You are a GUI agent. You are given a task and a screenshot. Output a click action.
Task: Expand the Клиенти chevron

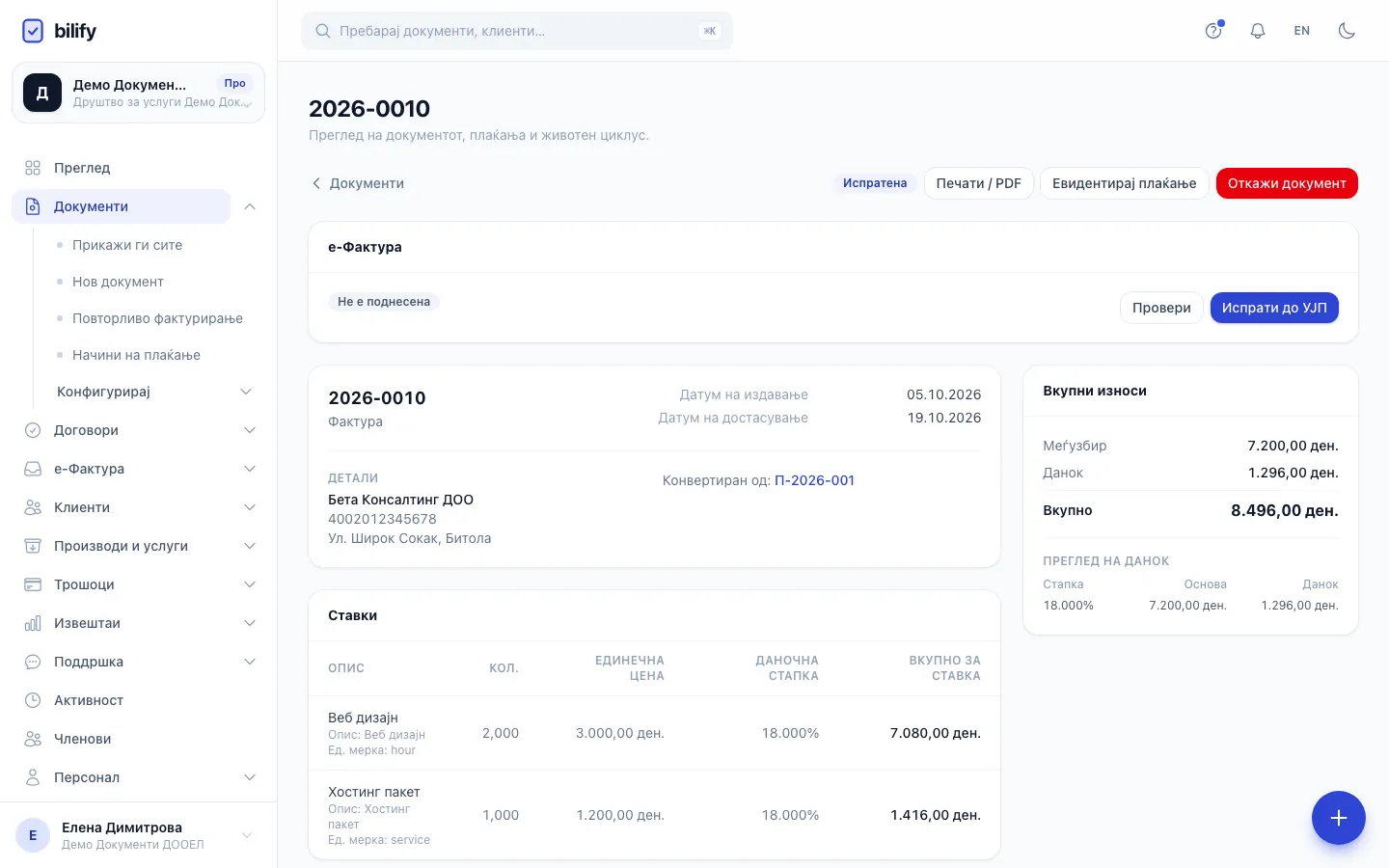click(x=250, y=507)
